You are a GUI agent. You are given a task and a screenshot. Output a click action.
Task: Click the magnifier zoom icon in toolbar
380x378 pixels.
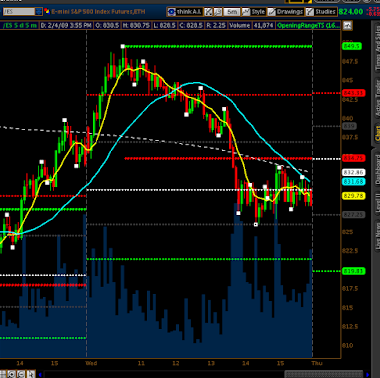click(218, 12)
